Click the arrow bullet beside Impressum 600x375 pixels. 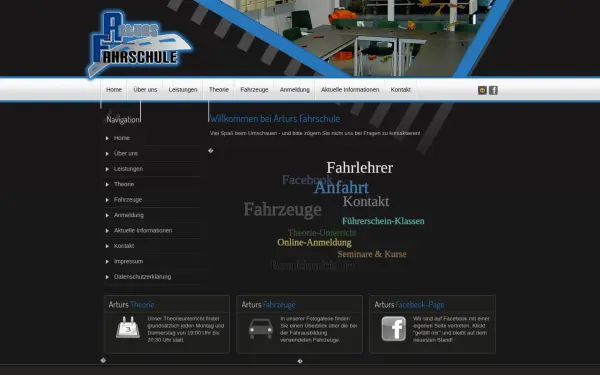coord(107,262)
